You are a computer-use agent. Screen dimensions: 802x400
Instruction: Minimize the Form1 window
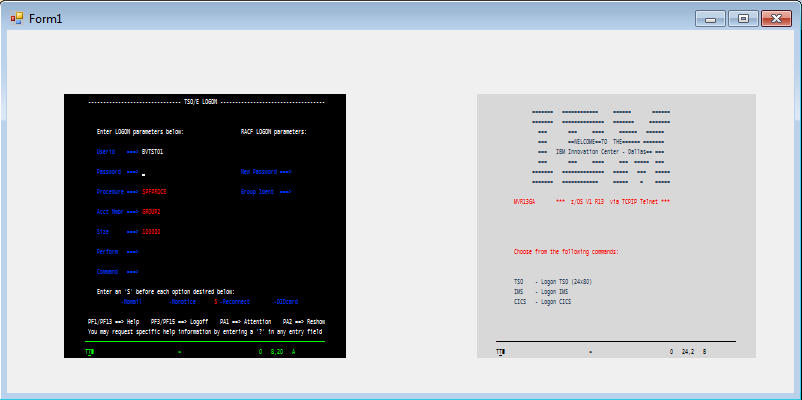point(710,18)
